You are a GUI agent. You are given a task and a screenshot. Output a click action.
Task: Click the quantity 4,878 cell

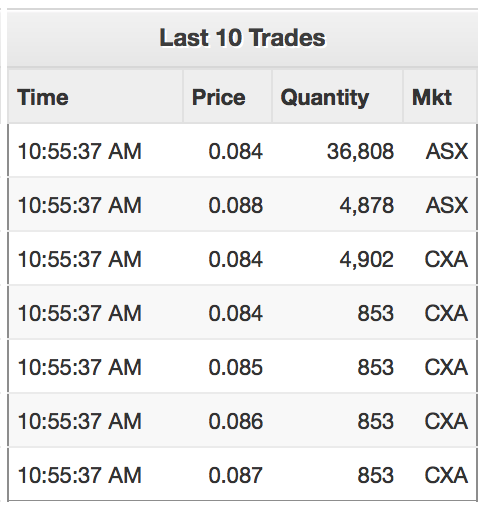point(367,205)
